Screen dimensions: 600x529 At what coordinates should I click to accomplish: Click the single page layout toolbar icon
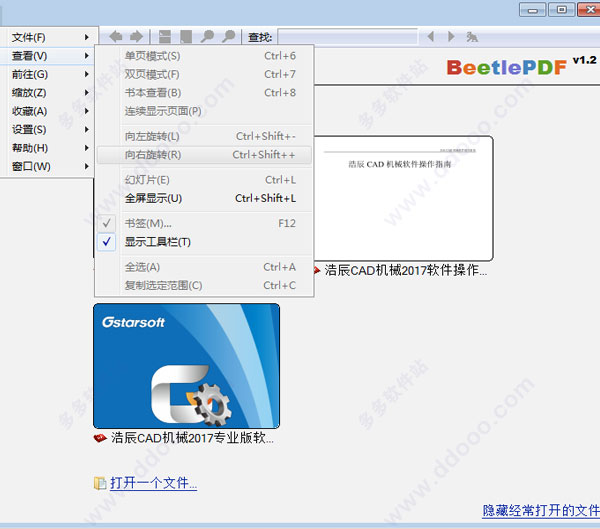[186, 37]
